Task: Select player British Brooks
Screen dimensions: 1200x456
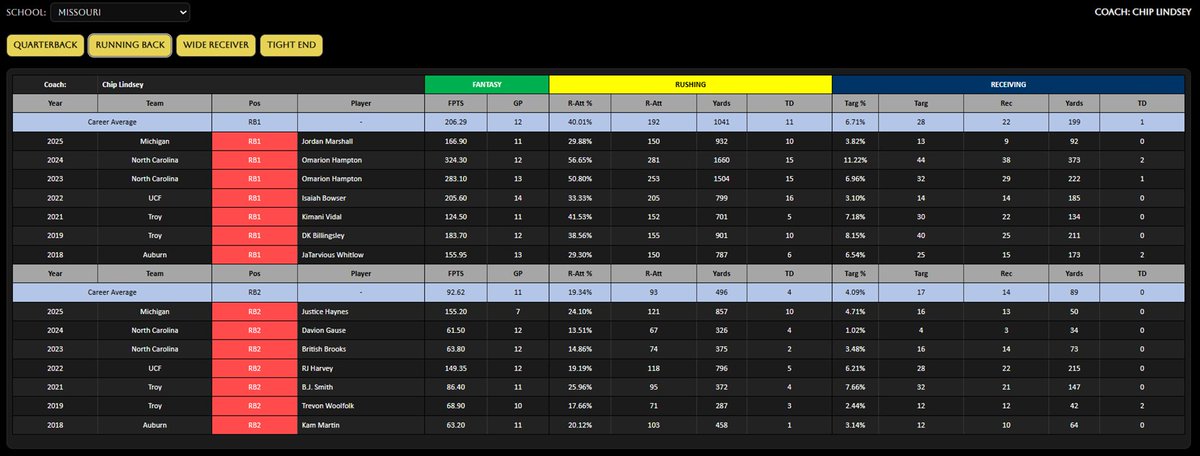Action: point(326,350)
